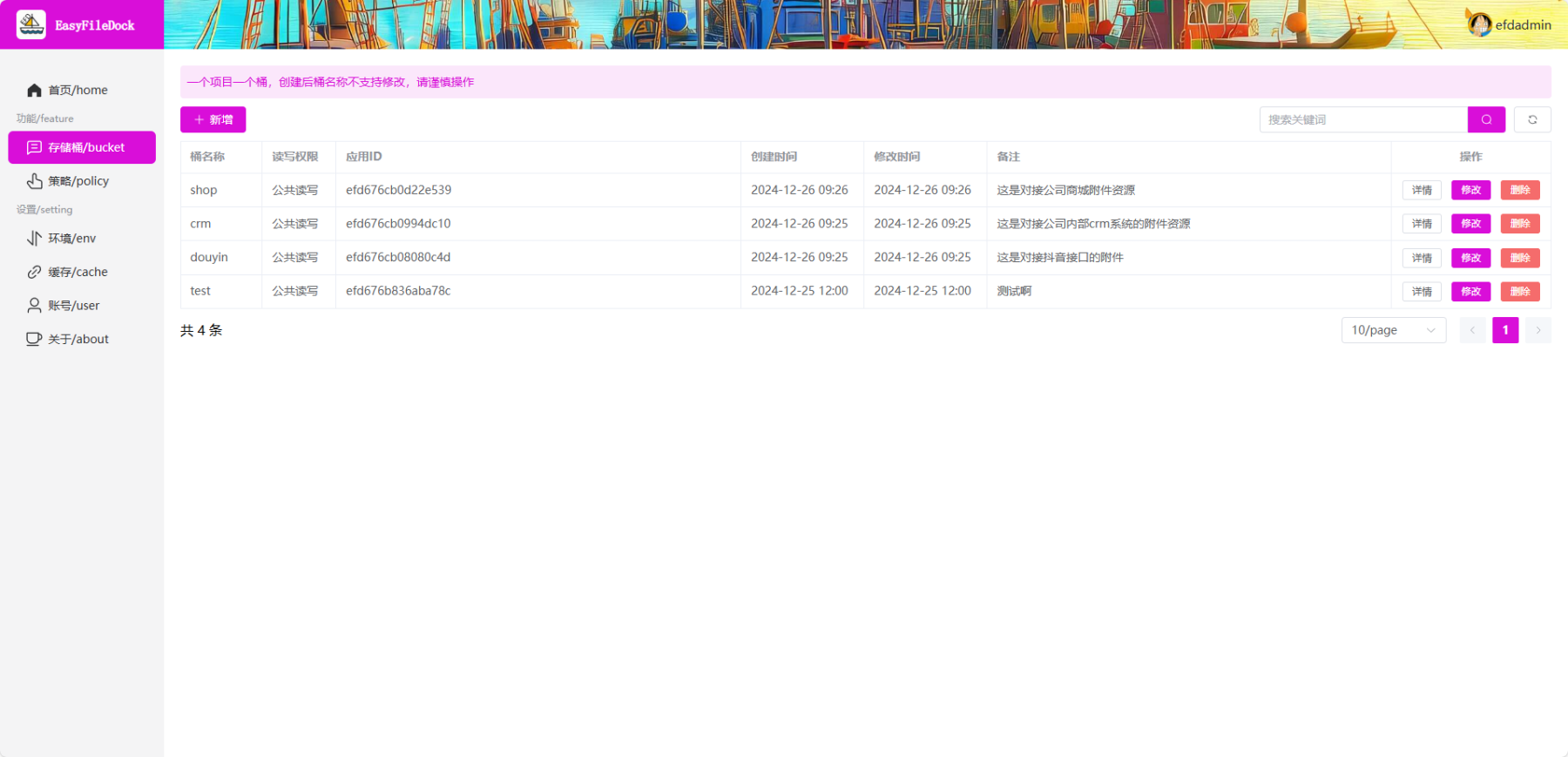Viewport: 1568px width, 757px height.
Task: Click 修改 for the crm bucket
Action: click(x=1470, y=224)
